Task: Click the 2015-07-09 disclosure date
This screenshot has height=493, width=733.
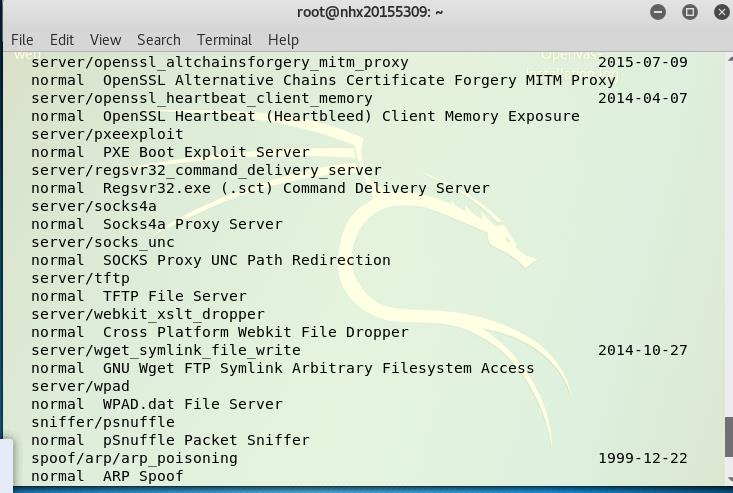Action: (x=643, y=62)
